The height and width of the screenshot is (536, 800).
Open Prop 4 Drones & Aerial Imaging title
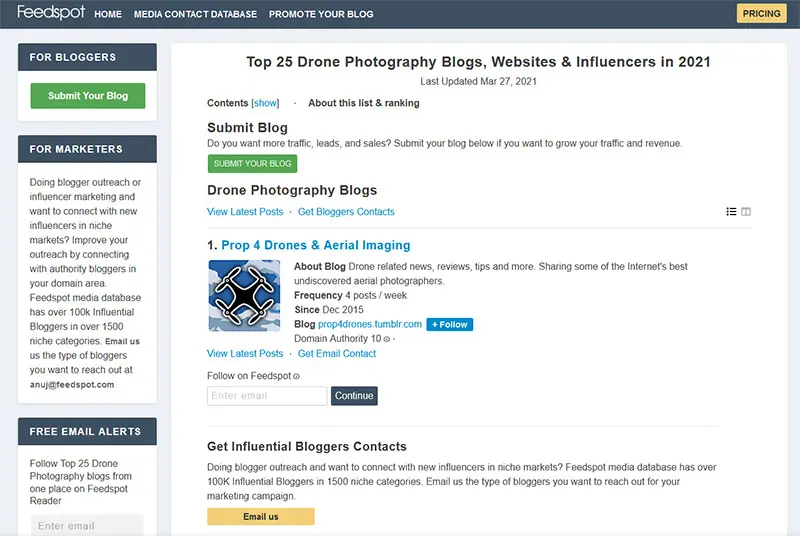tap(316, 245)
